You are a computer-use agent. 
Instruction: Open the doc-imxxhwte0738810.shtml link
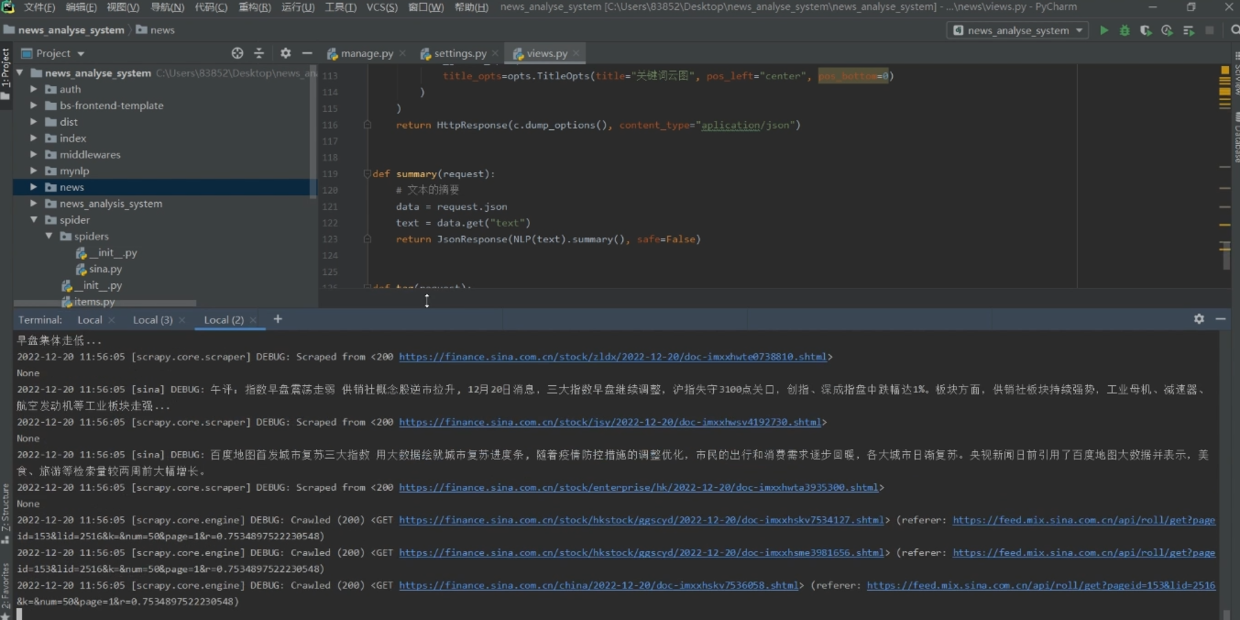[x=613, y=357]
